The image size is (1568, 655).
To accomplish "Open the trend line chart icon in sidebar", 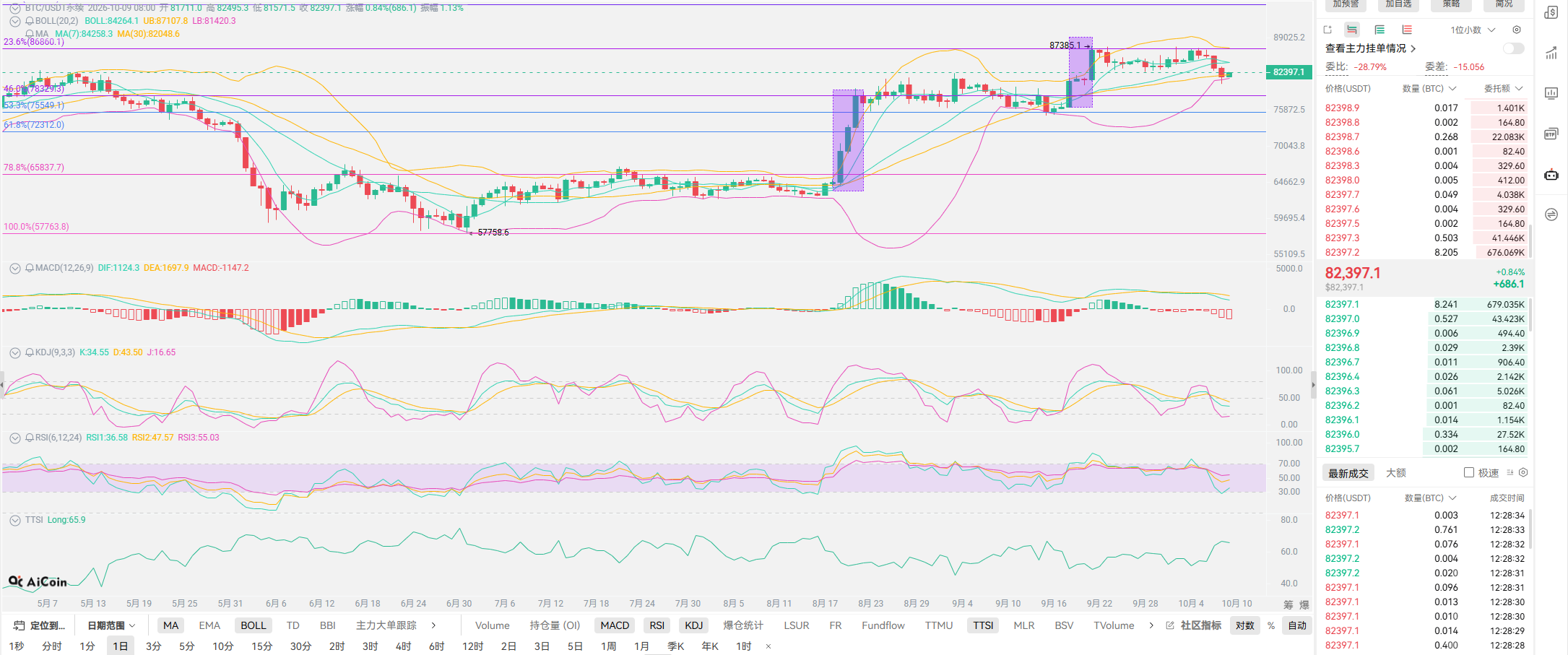I will coord(1551,53).
